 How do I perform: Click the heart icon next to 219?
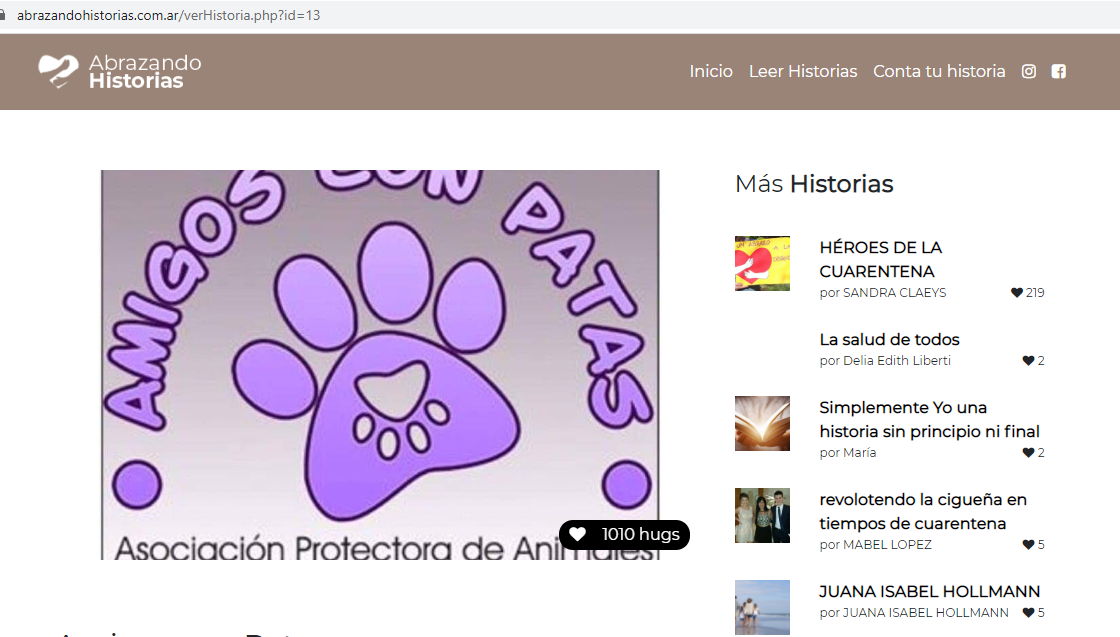click(1019, 292)
